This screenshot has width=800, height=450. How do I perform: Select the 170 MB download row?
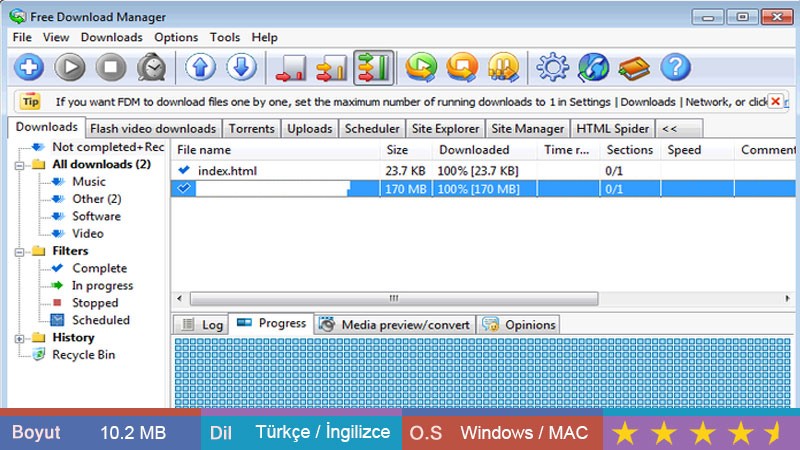(x=483, y=189)
